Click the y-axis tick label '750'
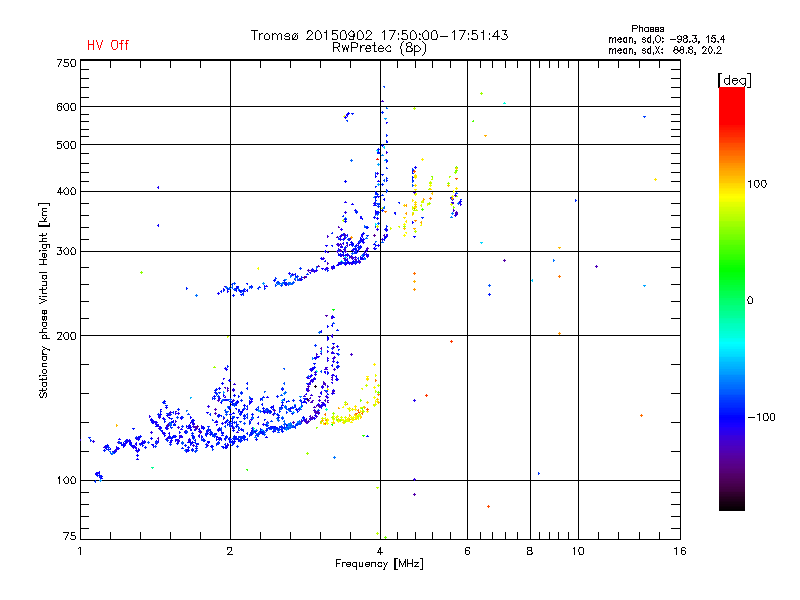The image size is (800, 600). pyautogui.click(x=66, y=63)
